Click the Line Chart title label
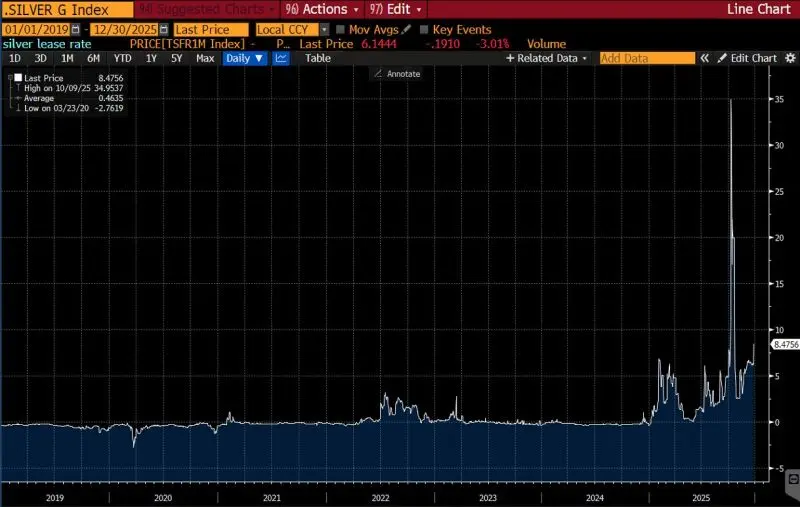Viewport: 800px width, 507px height. point(759,9)
